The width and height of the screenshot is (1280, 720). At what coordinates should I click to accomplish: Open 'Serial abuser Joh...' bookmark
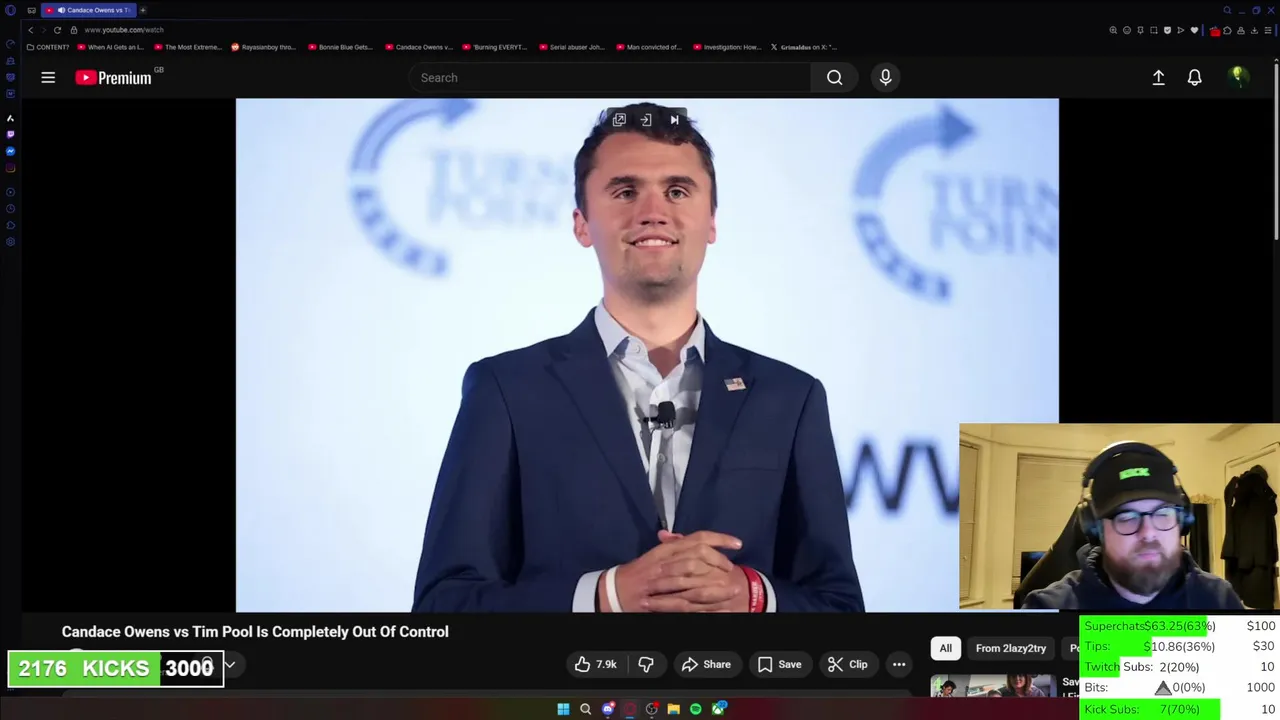(572, 47)
